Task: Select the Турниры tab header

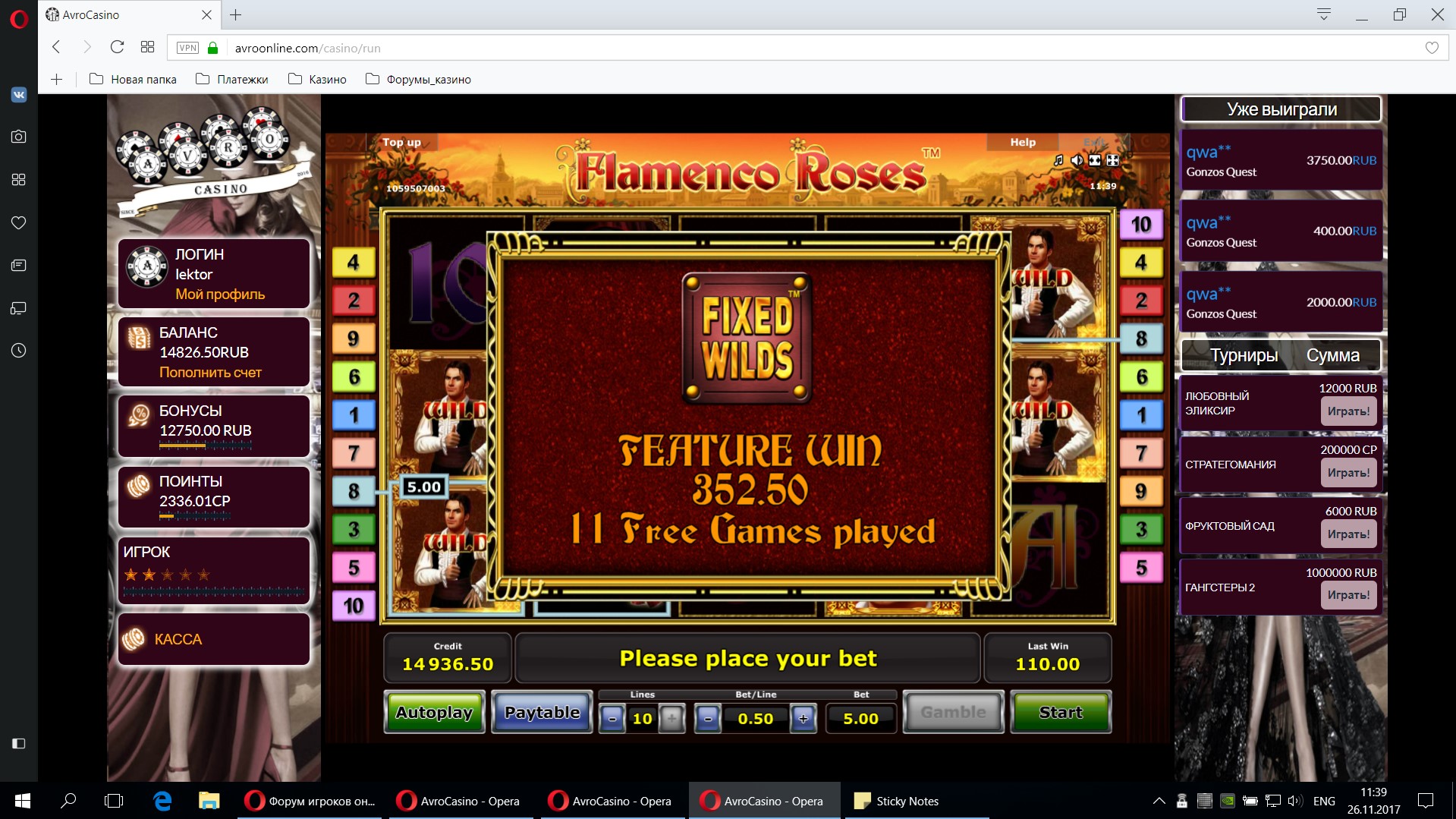Action: coord(1244,355)
